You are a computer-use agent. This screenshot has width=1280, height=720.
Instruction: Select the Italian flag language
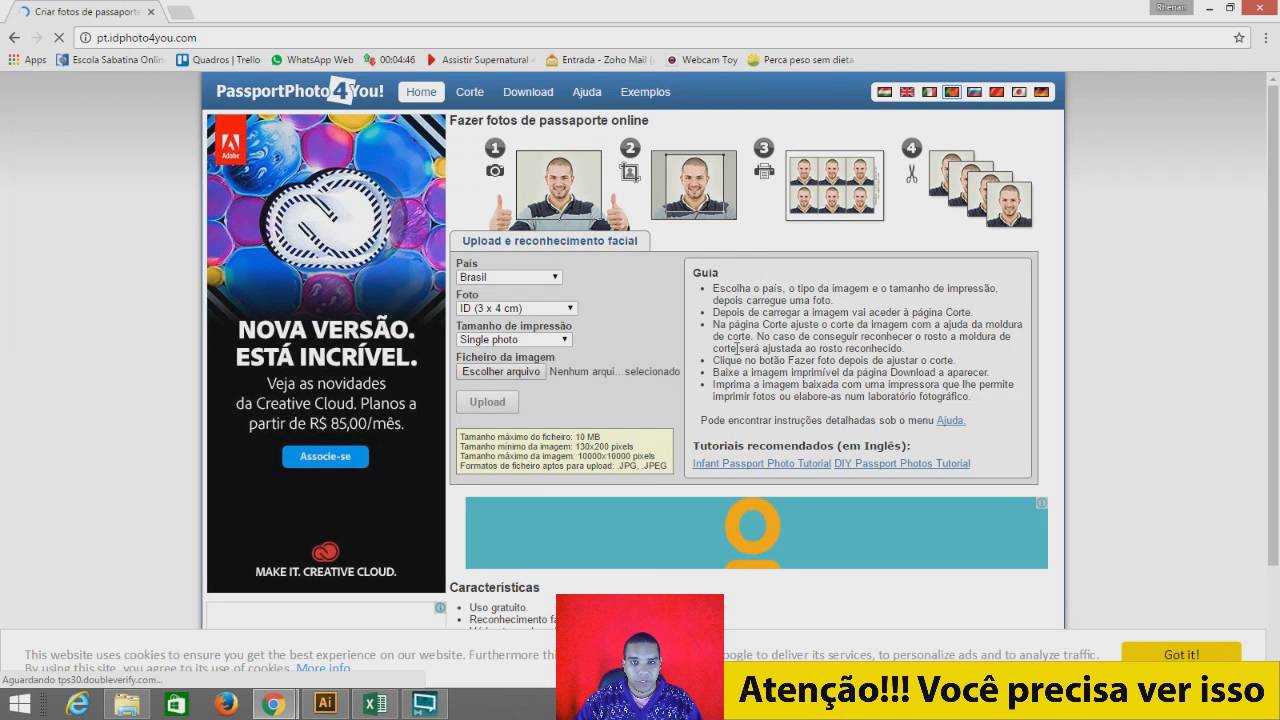click(x=929, y=92)
